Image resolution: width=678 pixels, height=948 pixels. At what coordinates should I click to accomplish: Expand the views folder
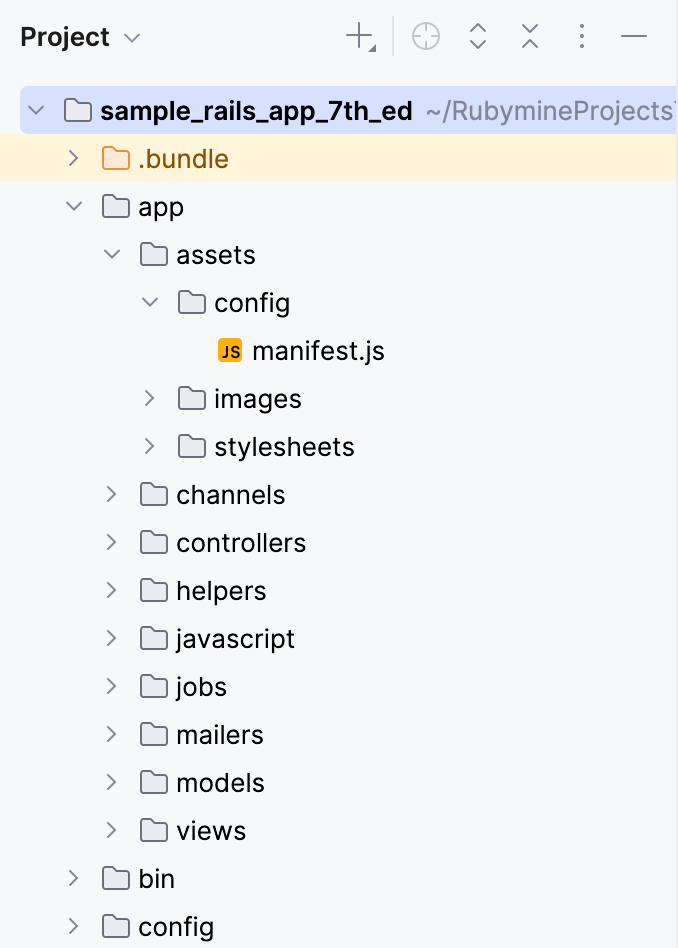click(111, 831)
